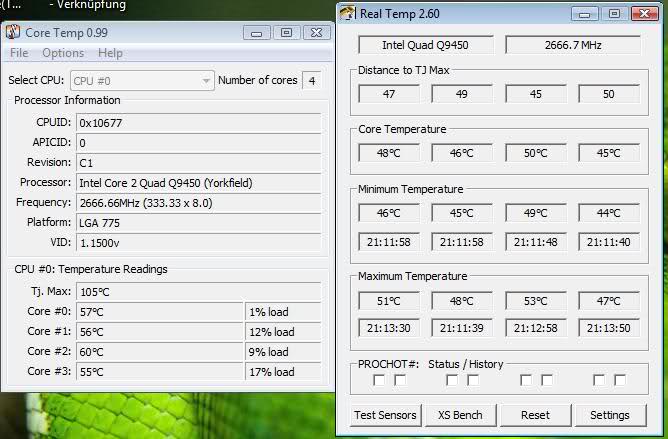Open the File menu in Core Temp
The height and width of the screenshot is (439, 668).
[19, 53]
